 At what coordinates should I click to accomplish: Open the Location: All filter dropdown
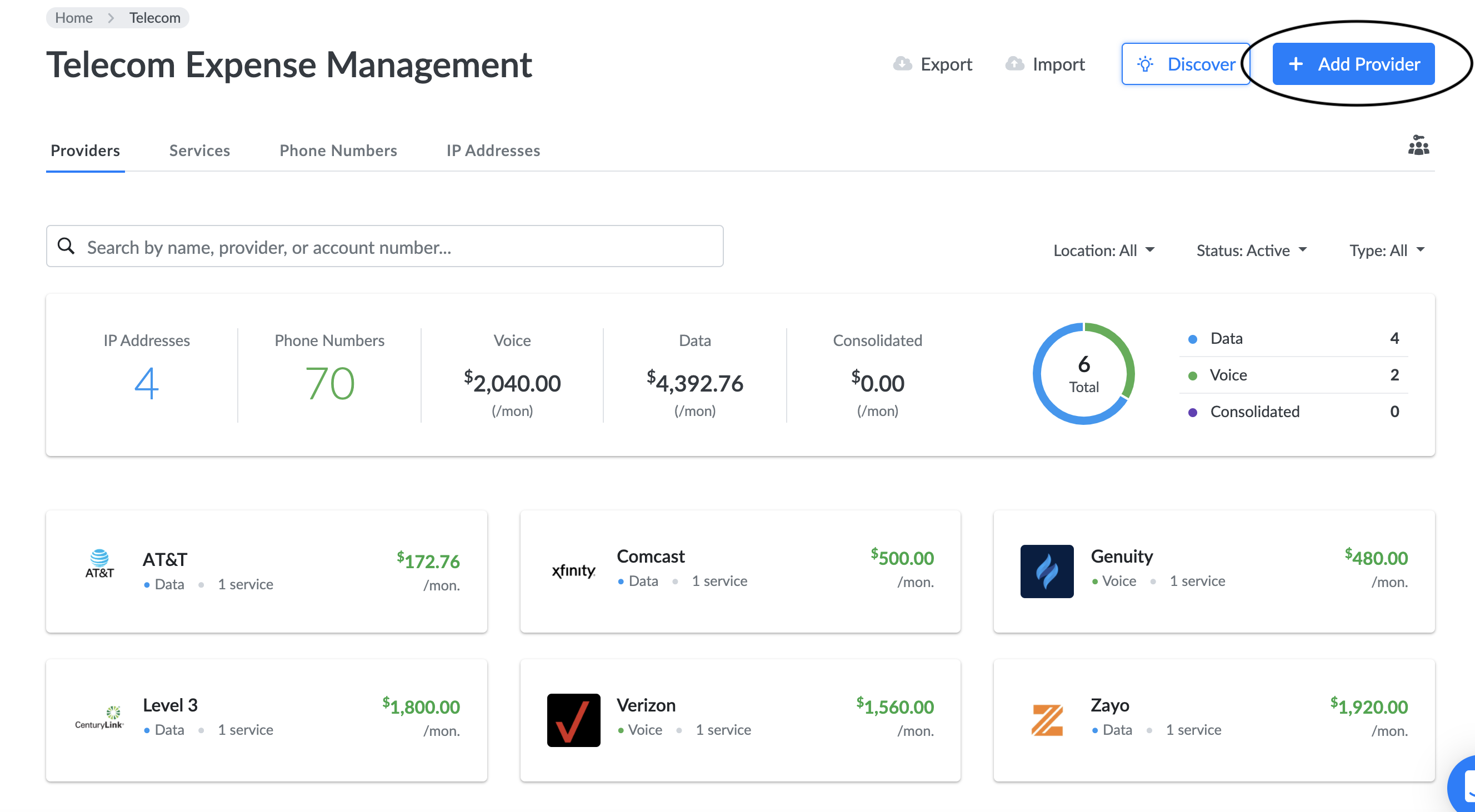1104,250
